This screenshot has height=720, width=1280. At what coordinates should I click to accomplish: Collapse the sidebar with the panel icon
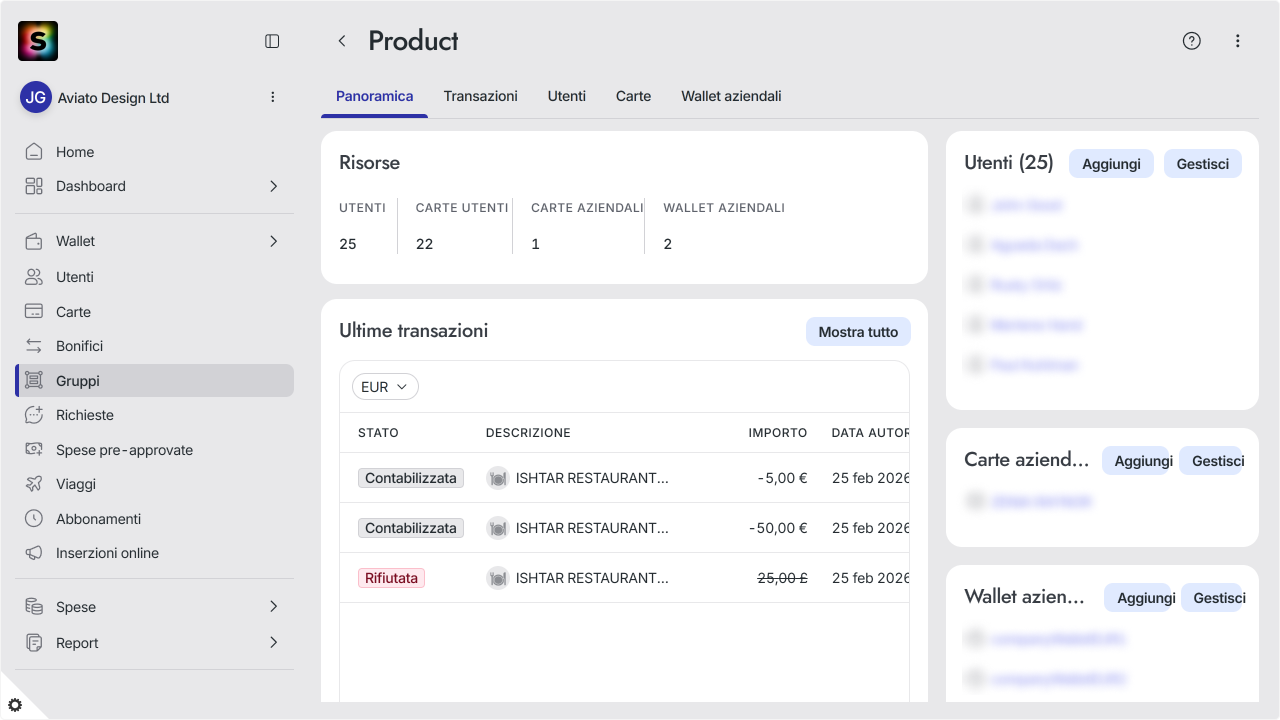(272, 41)
